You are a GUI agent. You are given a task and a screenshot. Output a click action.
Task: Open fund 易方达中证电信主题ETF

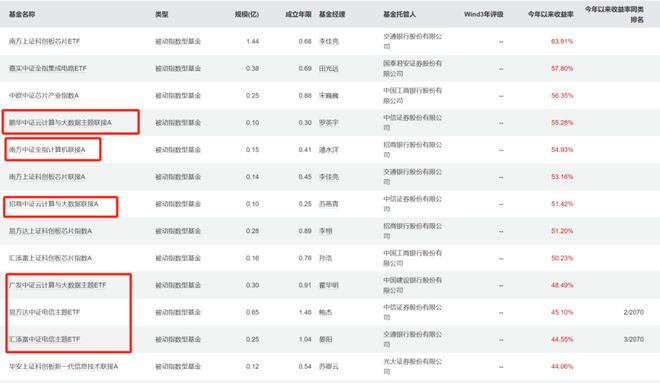[44, 312]
